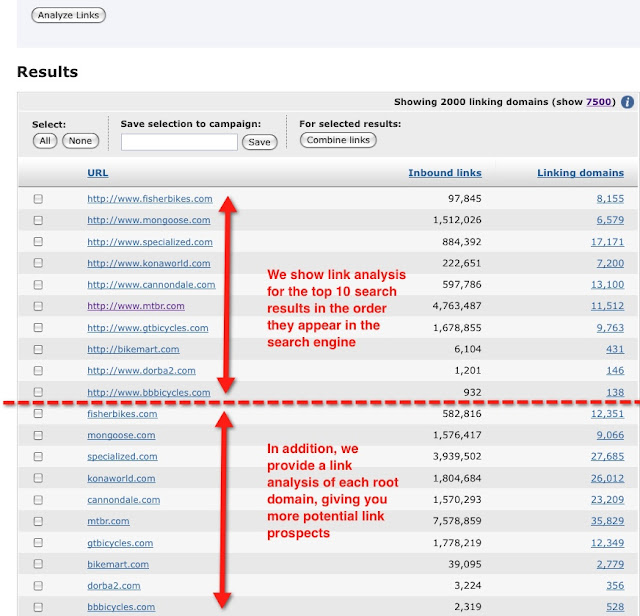Sort by Linking domains column header
640x616 pixels.
[x=580, y=173]
